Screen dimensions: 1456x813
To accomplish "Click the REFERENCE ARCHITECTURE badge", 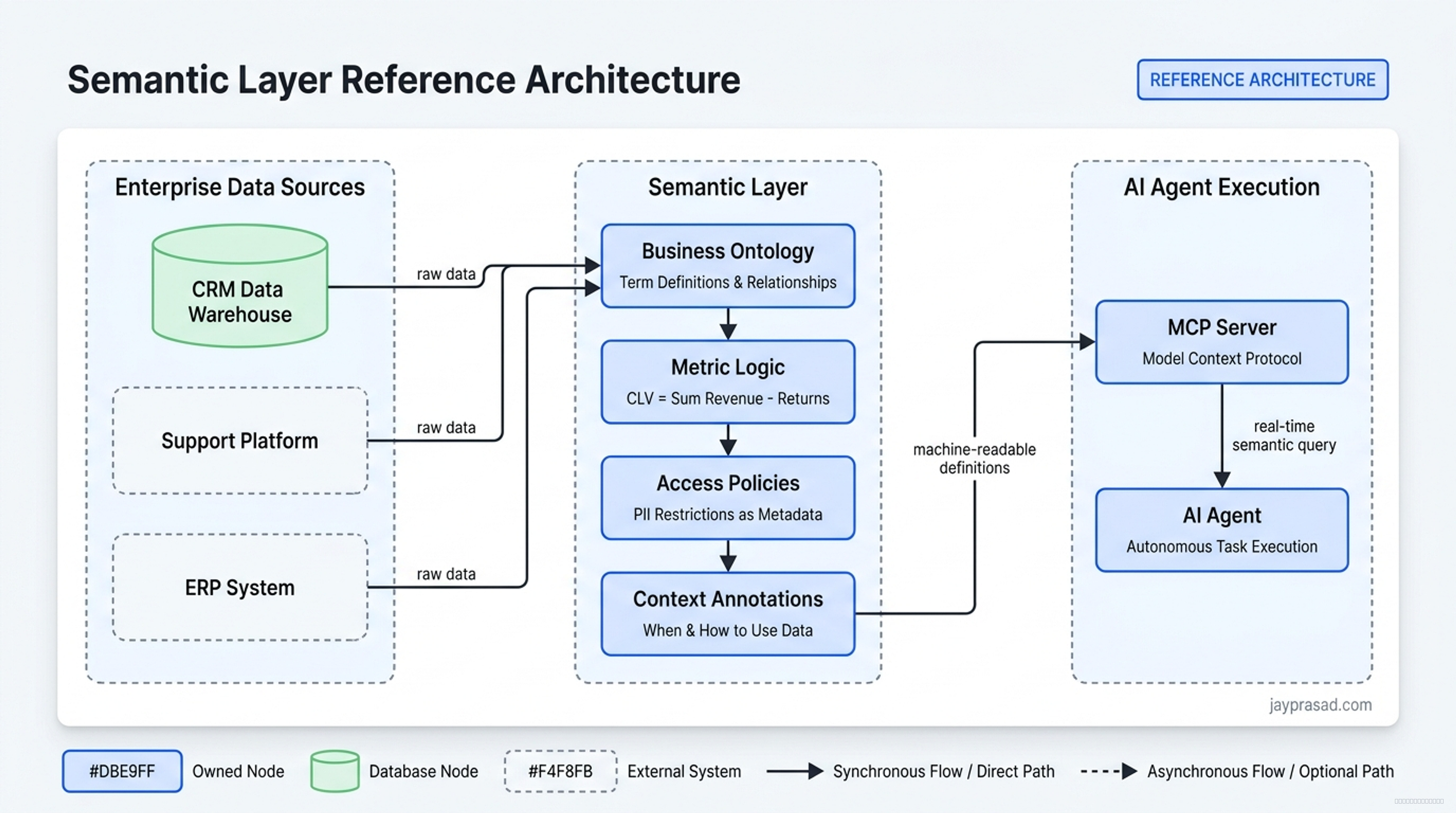I will (1263, 80).
